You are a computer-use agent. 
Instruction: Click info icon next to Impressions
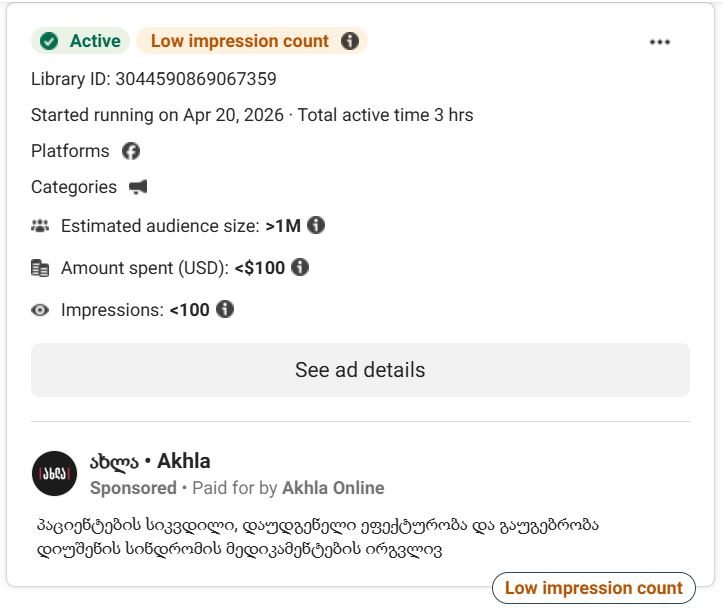[225, 309]
